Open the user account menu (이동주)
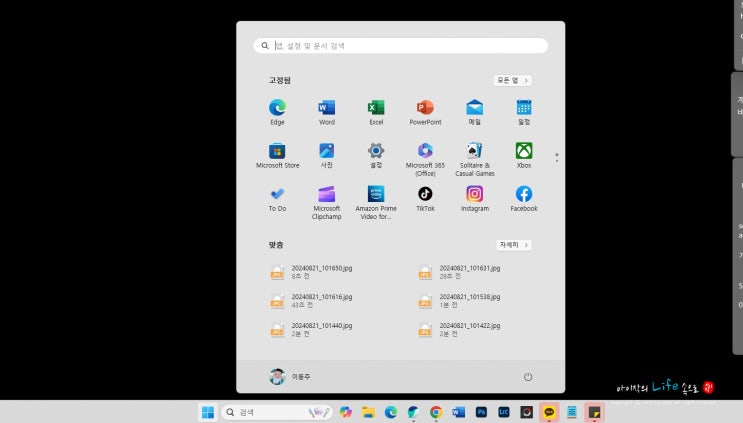 [290, 377]
